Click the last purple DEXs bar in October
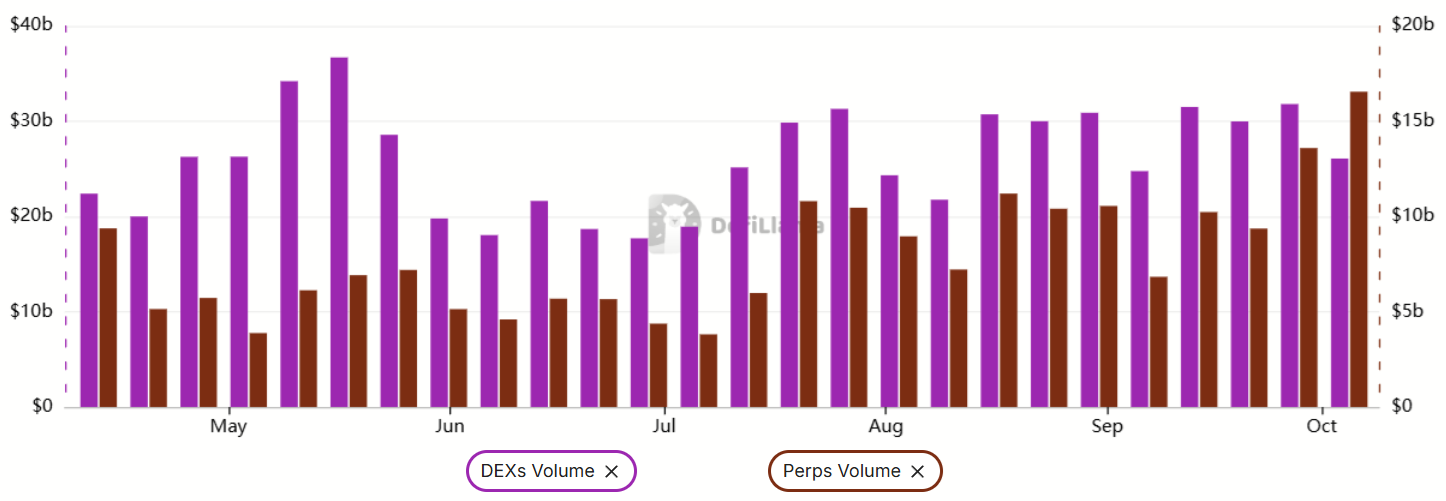The width and height of the screenshot is (1446, 501). click(1340, 283)
